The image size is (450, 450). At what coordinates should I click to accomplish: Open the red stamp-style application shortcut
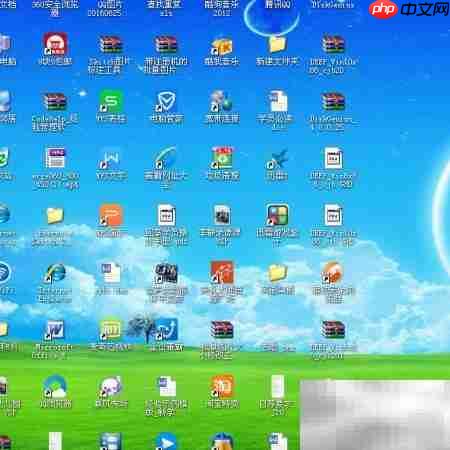[55, 44]
